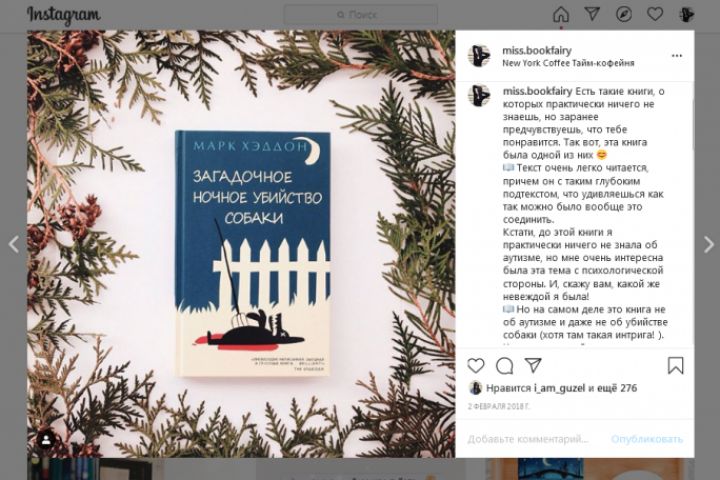Open i_am_guzel liker profile link
Screen dimensions: 720x480
[x=559, y=388]
